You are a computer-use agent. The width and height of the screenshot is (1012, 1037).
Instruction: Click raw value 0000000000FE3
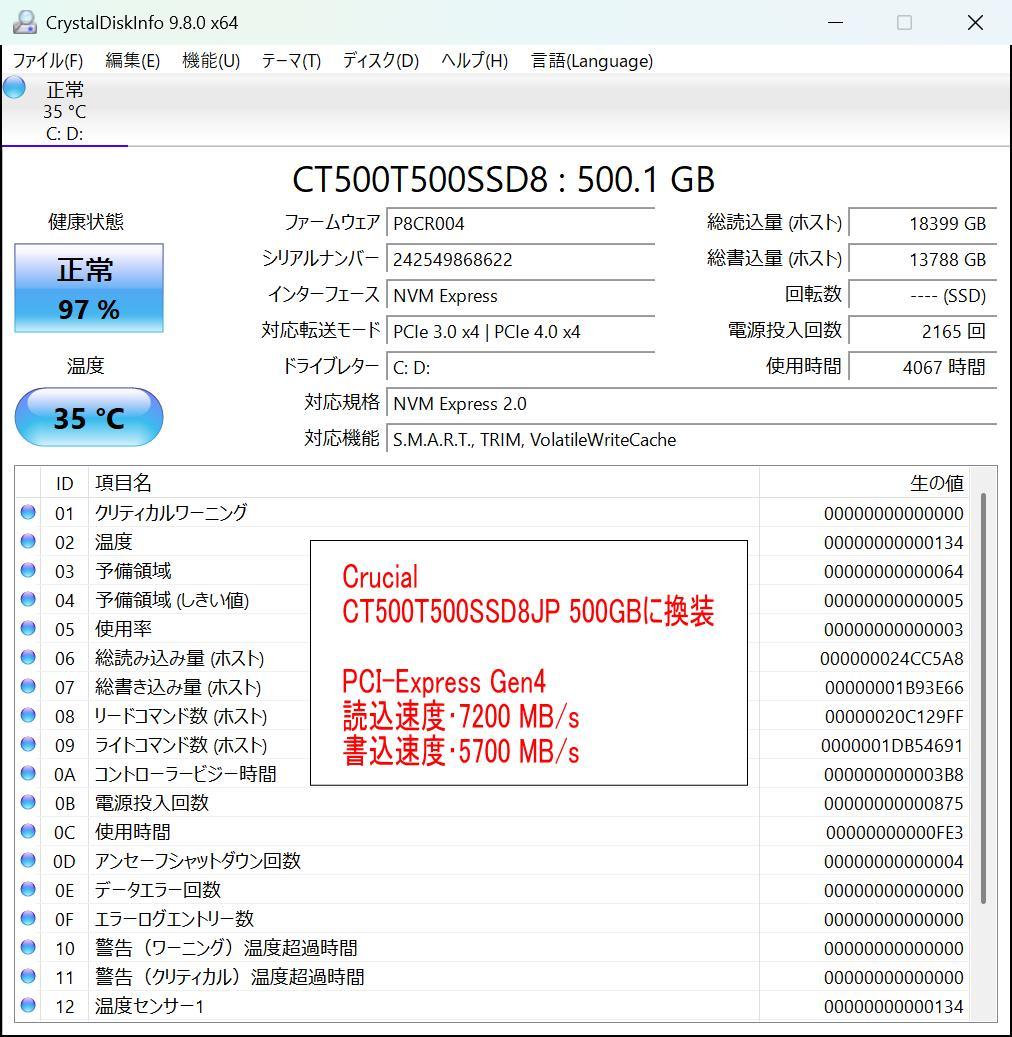(894, 833)
